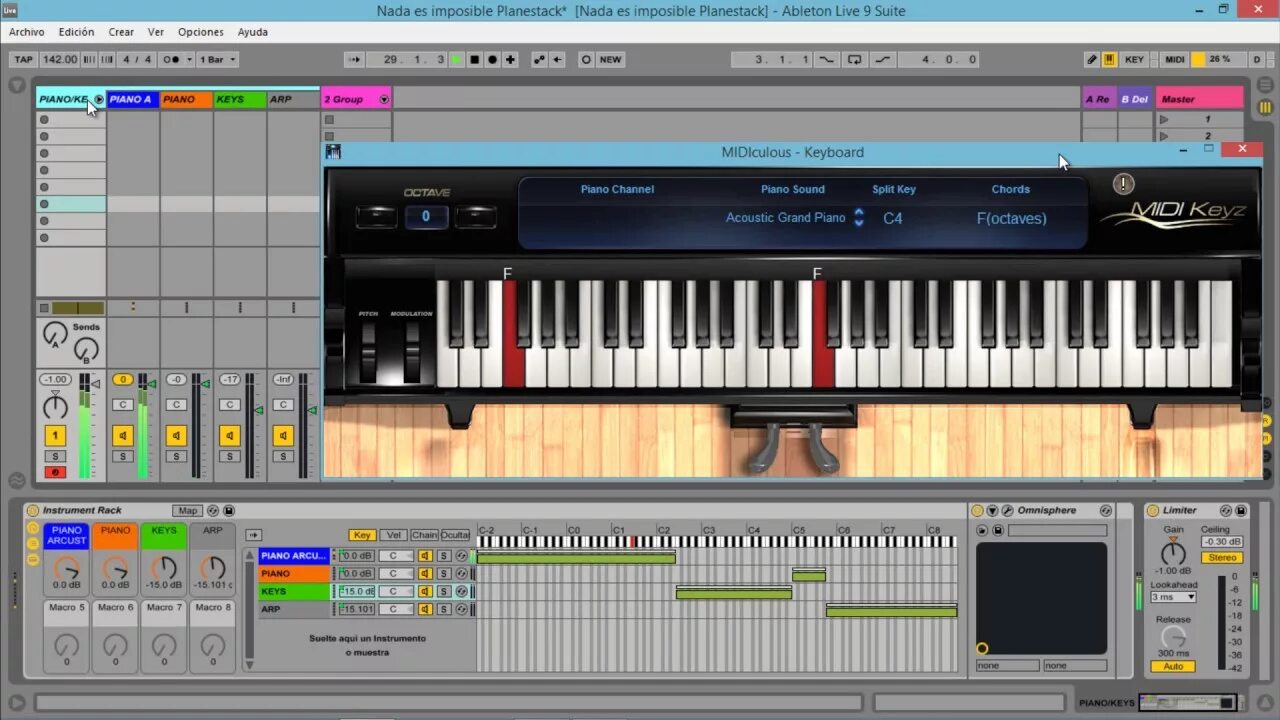The width and height of the screenshot is (1280, 720).
Task: Arm record on PIANO/KEYS group track
Action: pyautogui.click(x=55, y=472)
